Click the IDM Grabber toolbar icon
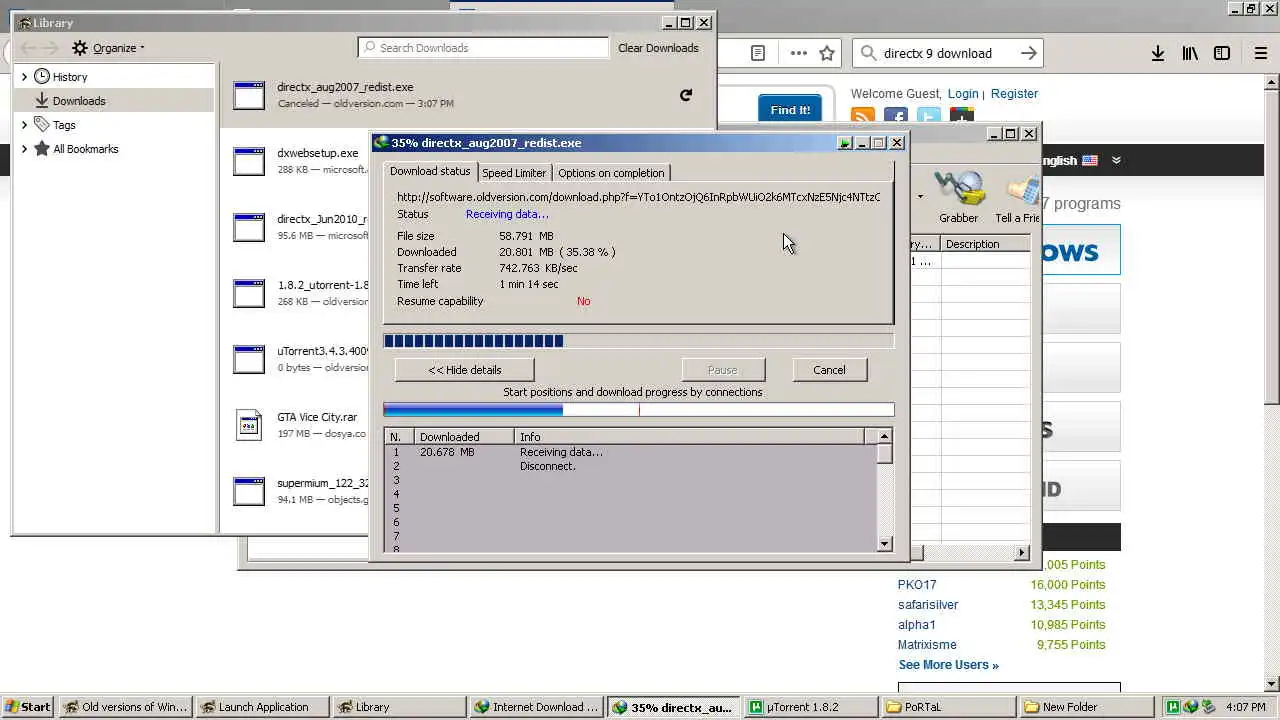 [958, 197]
